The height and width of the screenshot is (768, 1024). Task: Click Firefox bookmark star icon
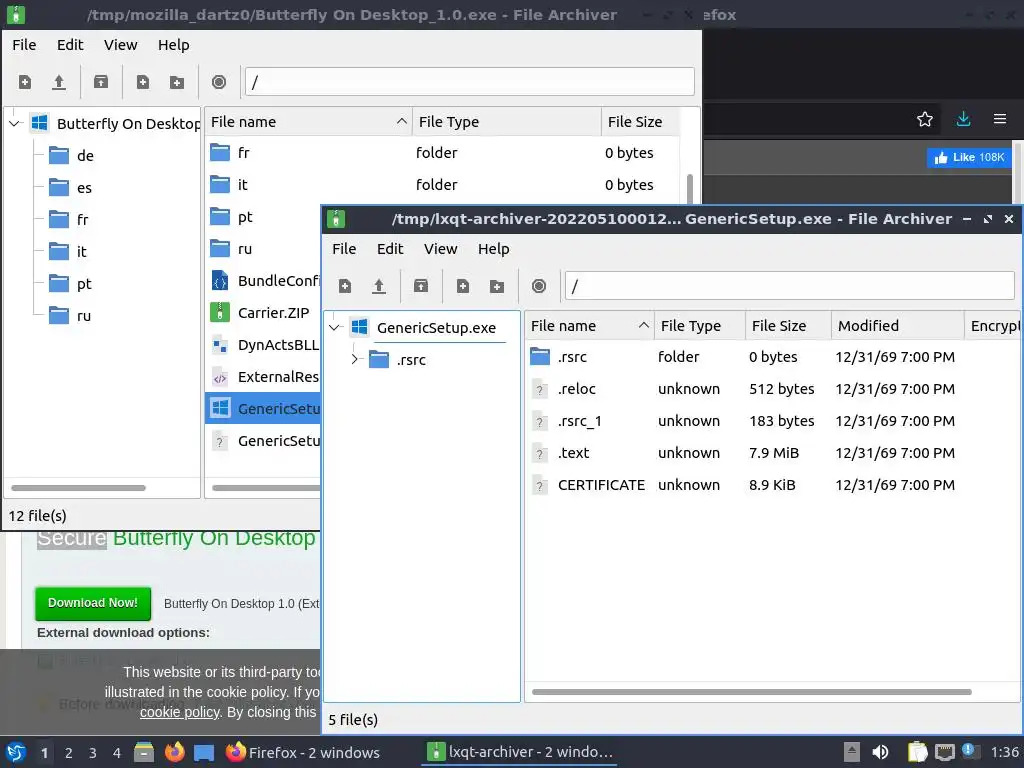[925, 119]
